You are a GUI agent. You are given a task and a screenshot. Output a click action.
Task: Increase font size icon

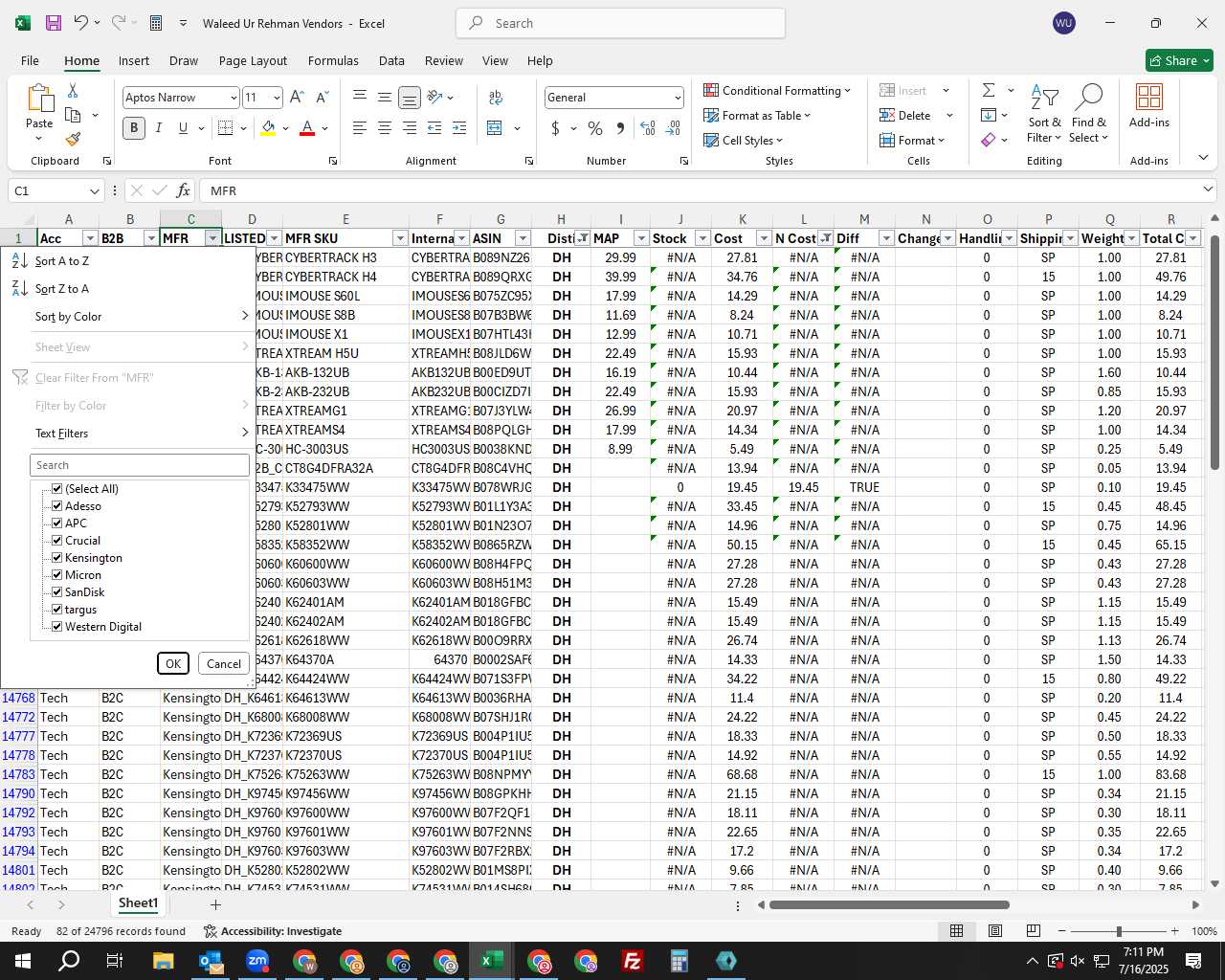coord(297,97)
